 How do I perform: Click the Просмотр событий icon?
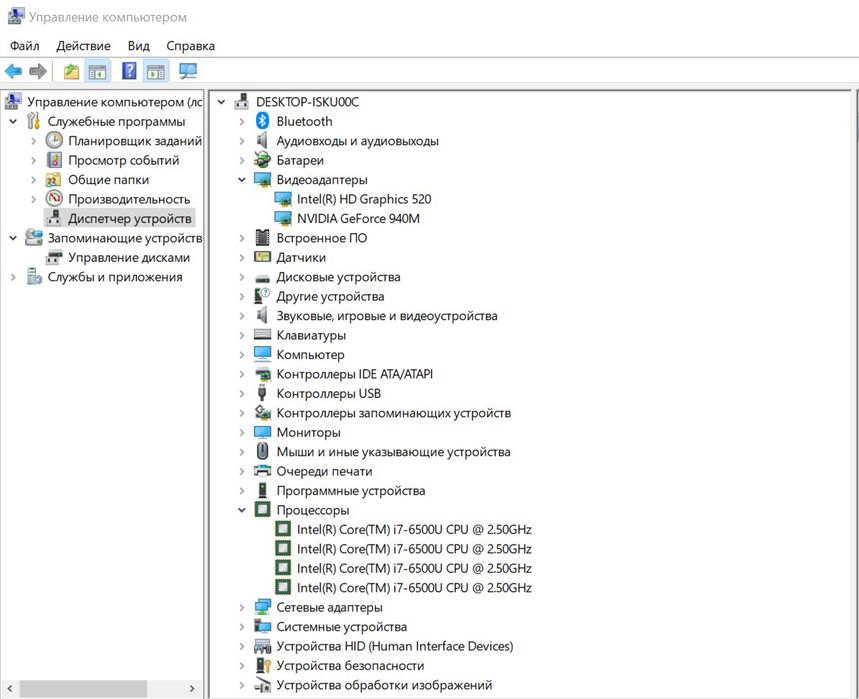54,160
